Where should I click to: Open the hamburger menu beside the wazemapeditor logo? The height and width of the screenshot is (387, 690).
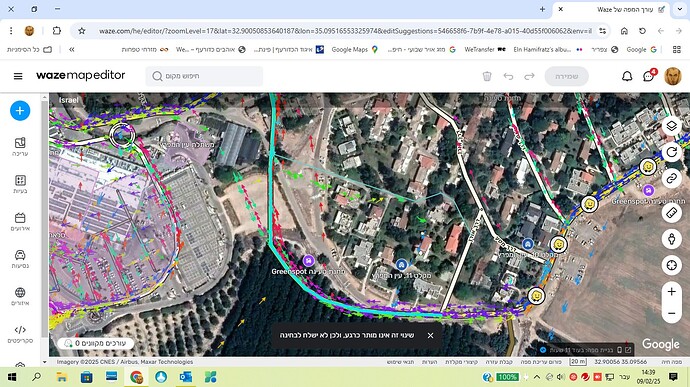point(18,76)
